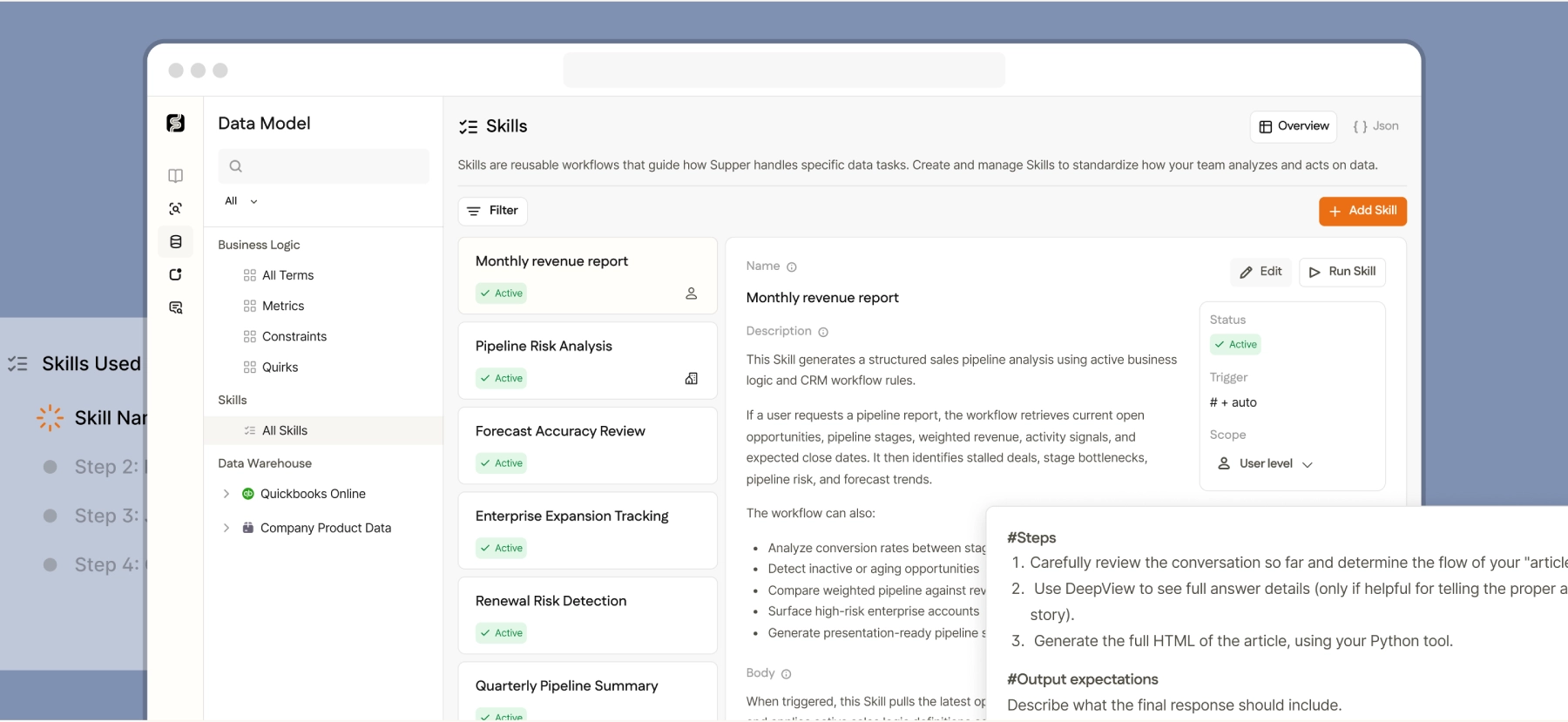Click the 'Data Warehouse' section heading
Viewport: 1568px width, 722px height.
(x=265, y=463)
